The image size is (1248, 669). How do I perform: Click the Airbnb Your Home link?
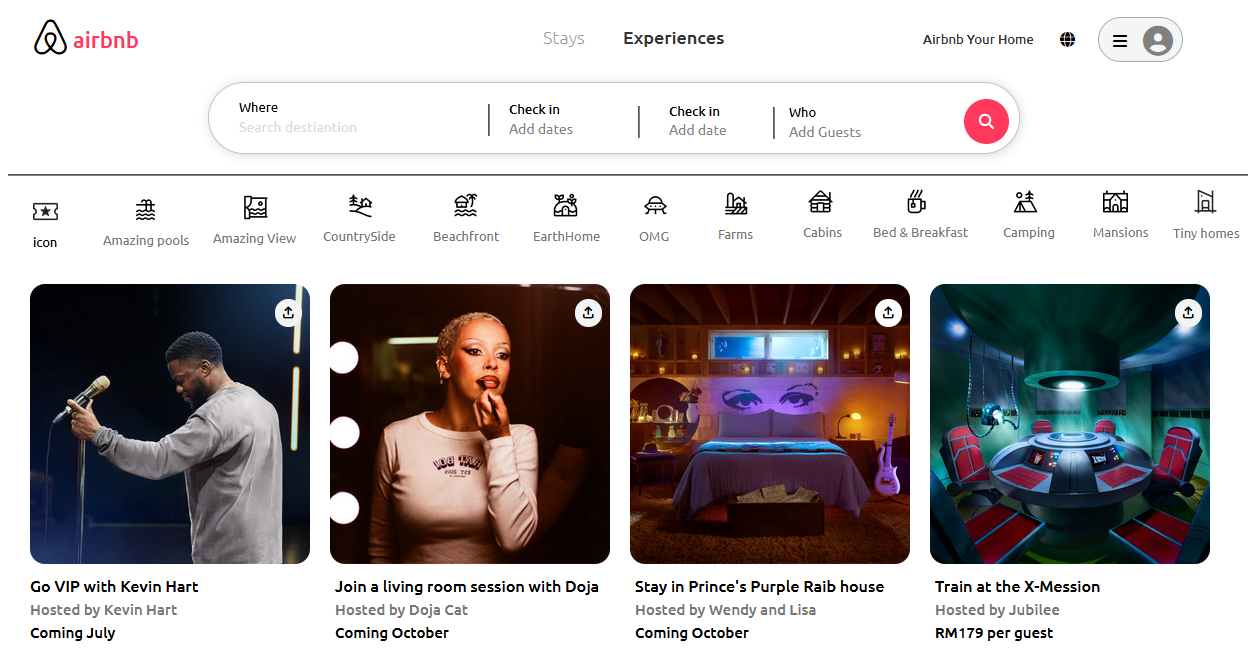(977, 40)
